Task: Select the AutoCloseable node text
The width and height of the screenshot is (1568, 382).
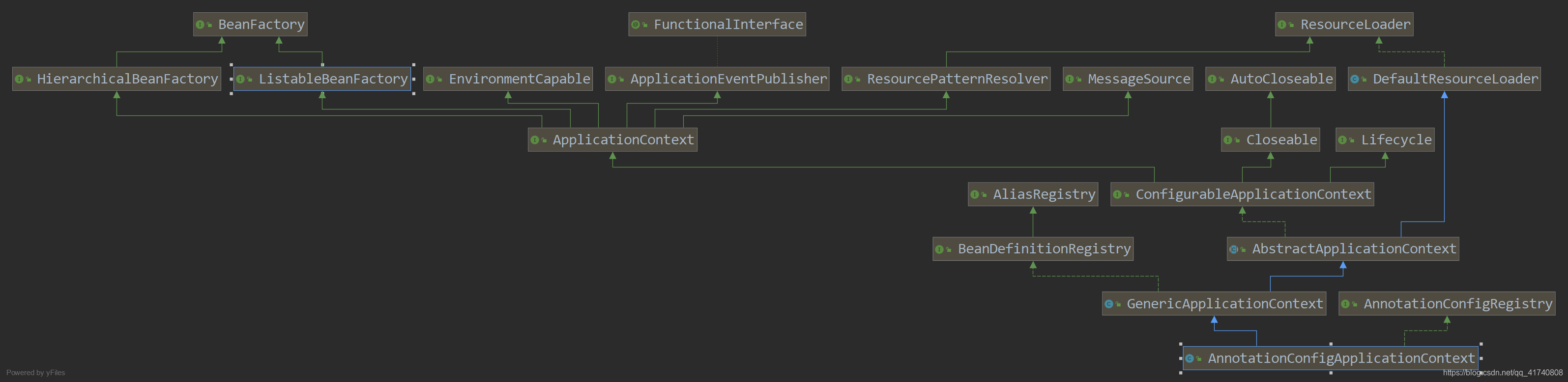Action: coord(1281,79)
